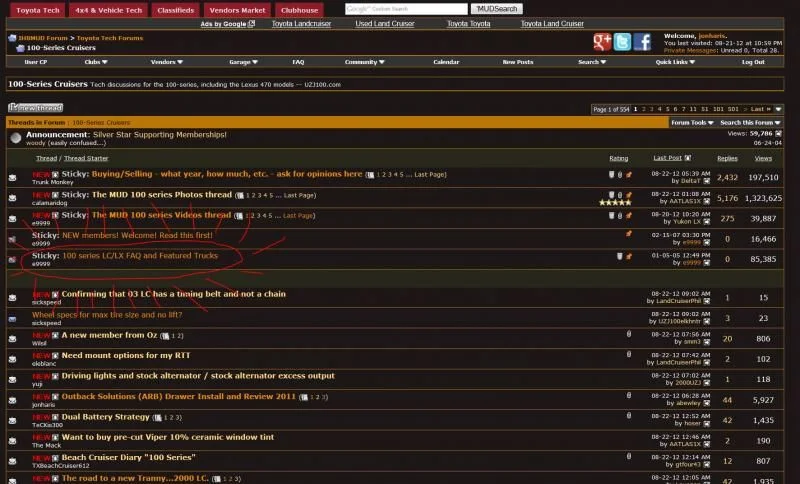Screen dimensions: 800x484
Task: Click Log Out link
Action: [x=753, y=62]
